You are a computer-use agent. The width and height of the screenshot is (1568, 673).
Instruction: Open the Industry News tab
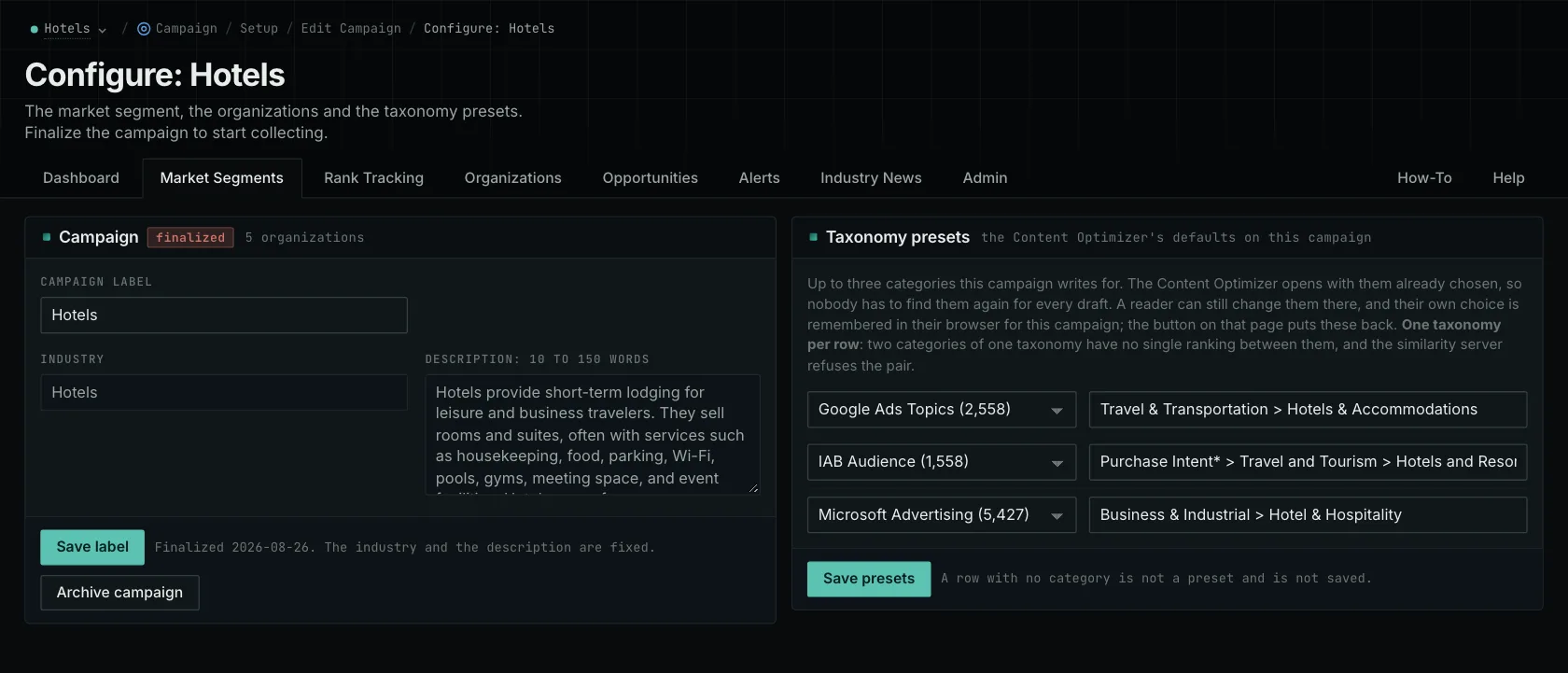coord(871,178)
